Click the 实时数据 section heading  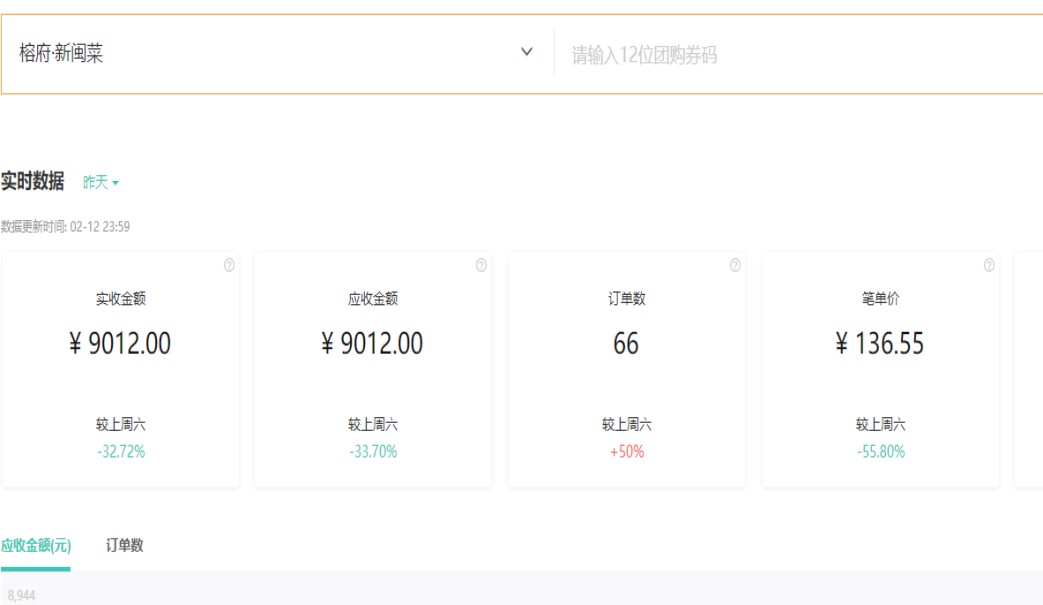(x=32, y=181)
